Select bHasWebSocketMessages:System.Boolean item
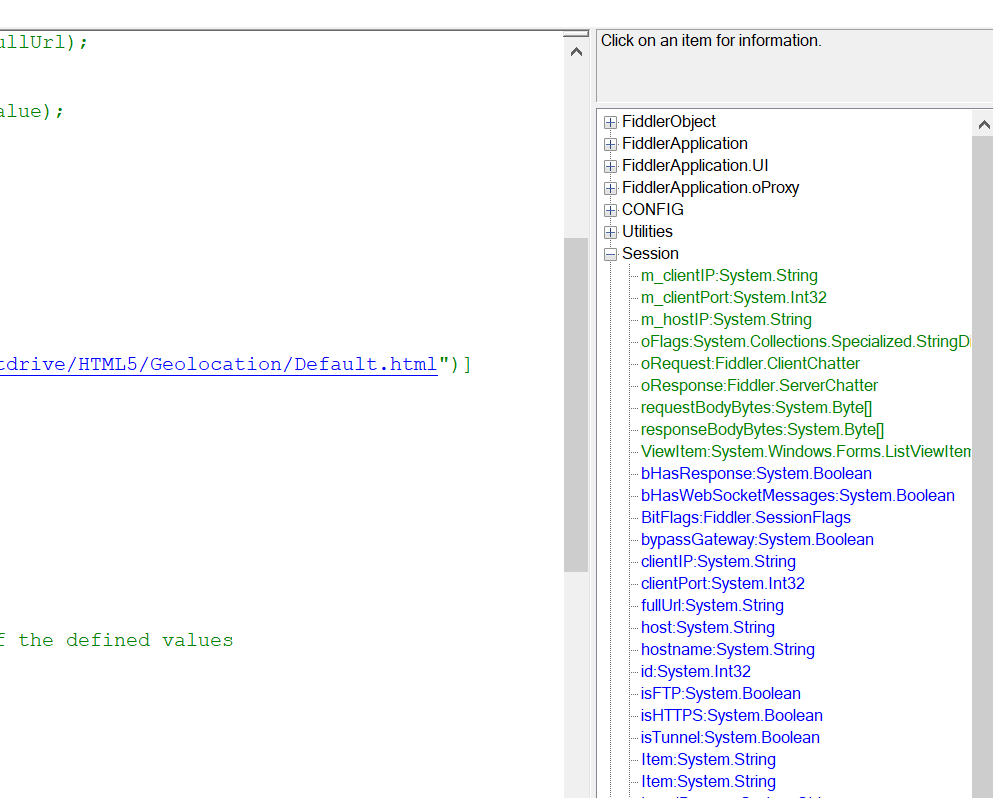Screen dimensions: 993x798 (798, 496)
